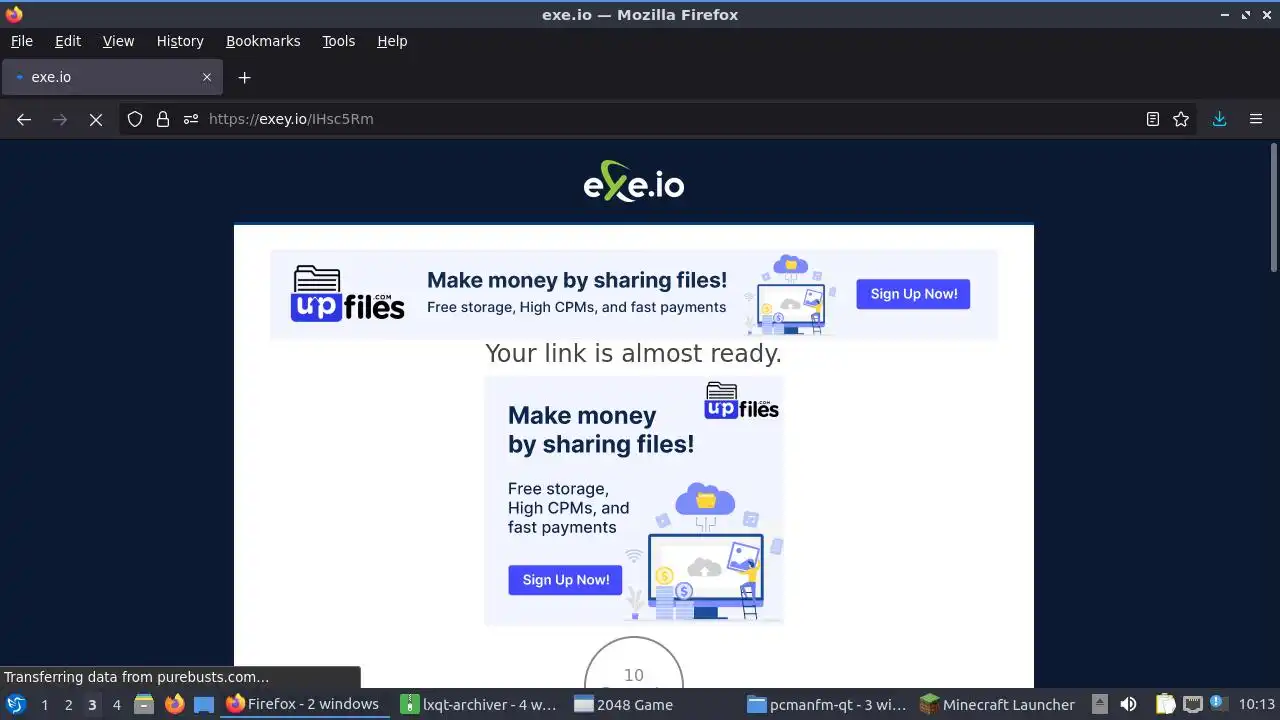Open the Help menu
Viewport: 1280px width, 720px height.
392,41
